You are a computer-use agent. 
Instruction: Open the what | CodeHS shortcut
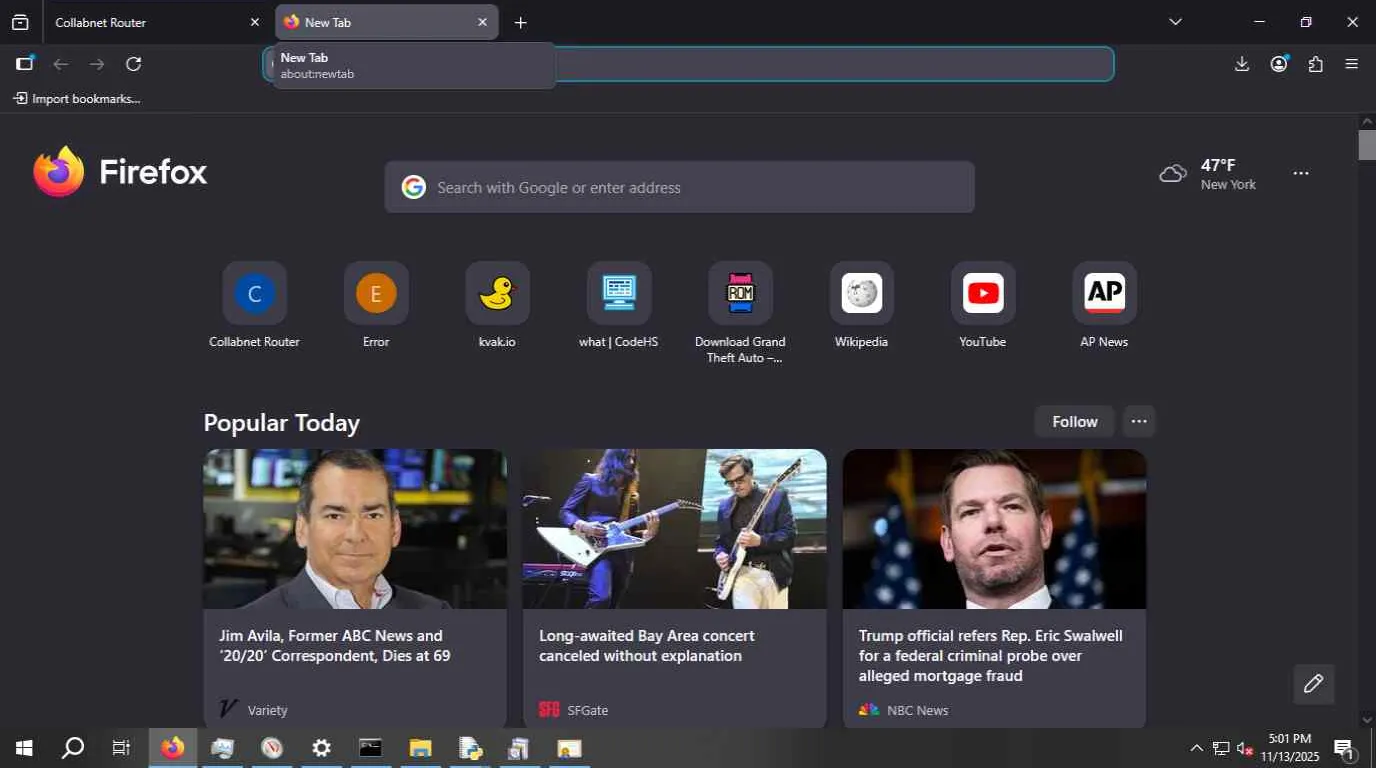(618, 305)
